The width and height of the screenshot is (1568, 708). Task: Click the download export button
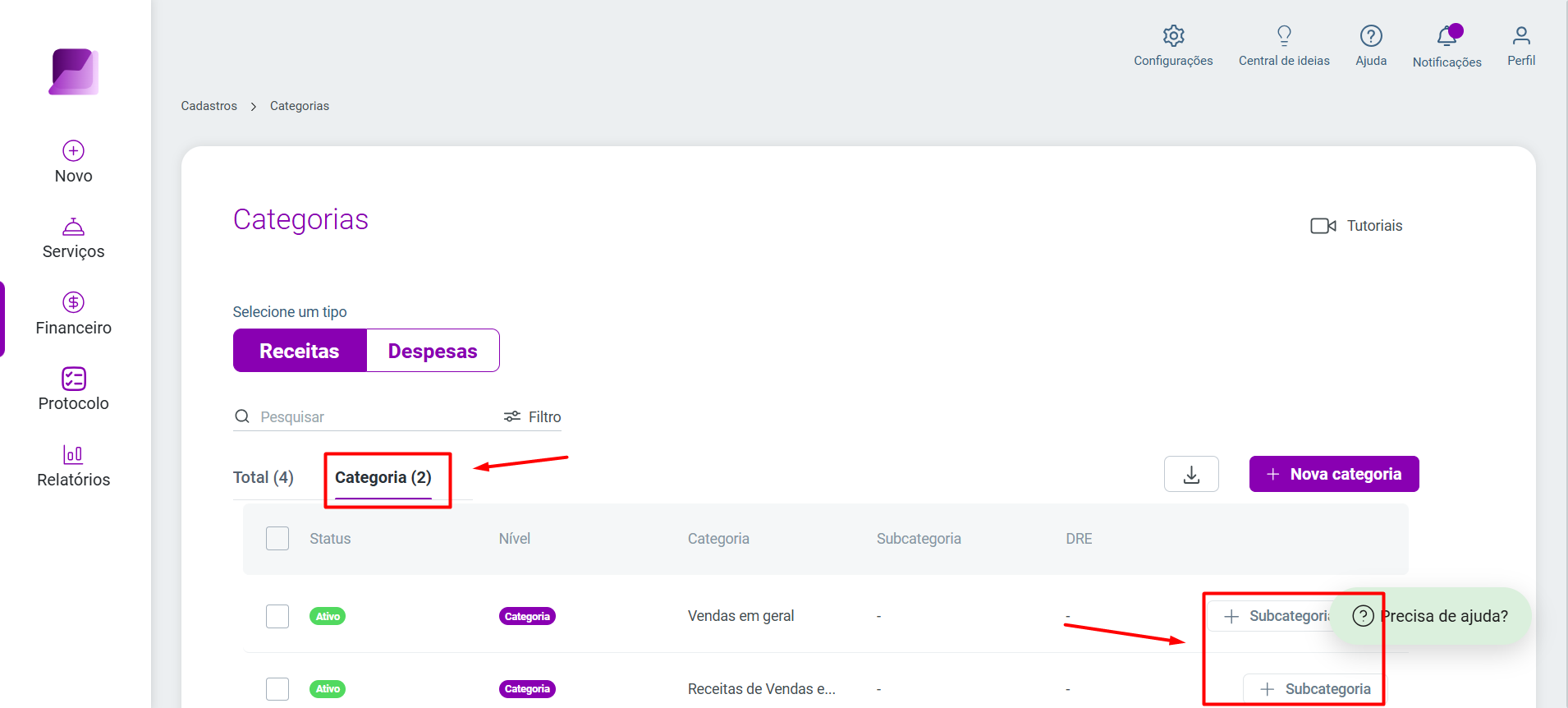1191,474
